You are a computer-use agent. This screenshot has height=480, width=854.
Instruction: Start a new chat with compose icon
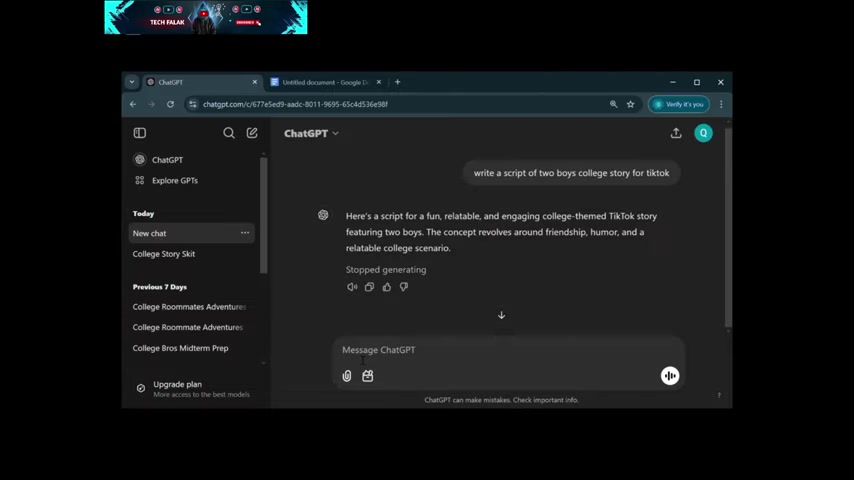(x=252, y=133)
